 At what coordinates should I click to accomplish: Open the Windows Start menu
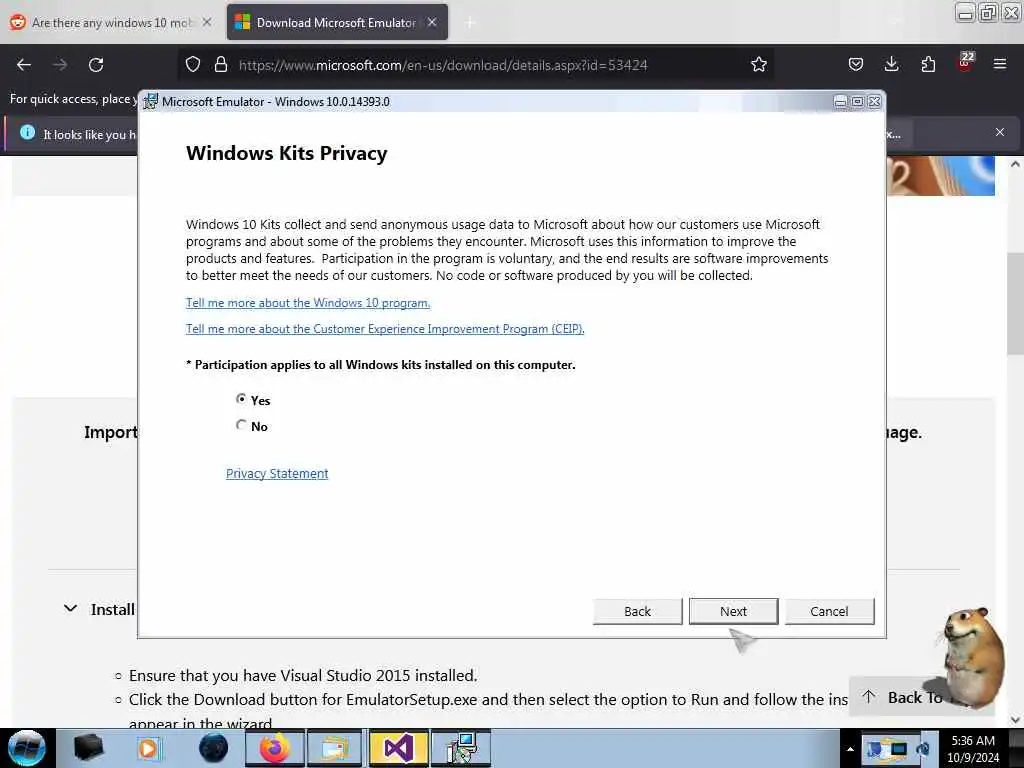[27, 748]
